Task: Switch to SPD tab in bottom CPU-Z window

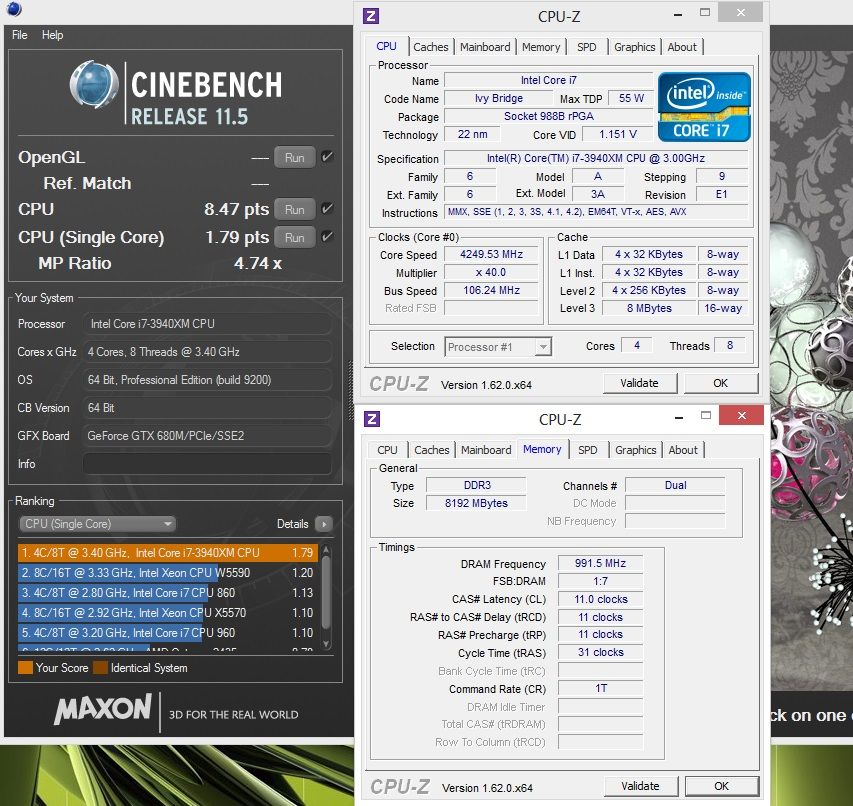Action: point(588,450)
